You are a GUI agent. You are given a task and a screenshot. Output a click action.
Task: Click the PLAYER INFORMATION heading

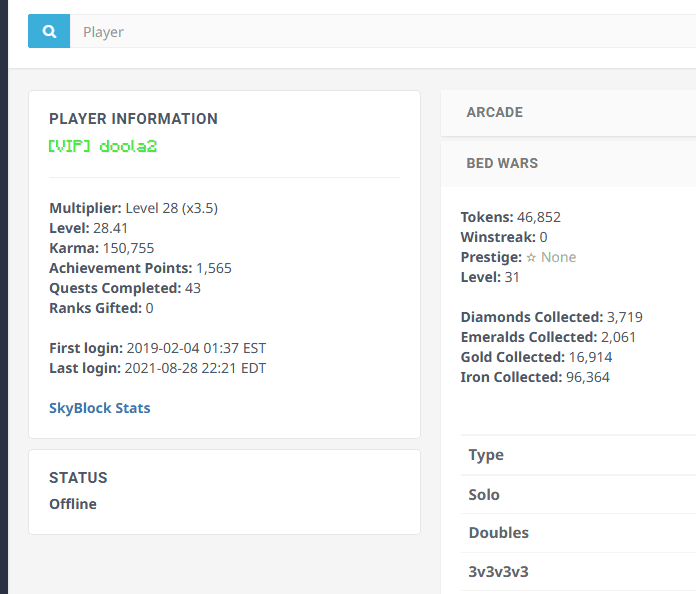[x=133, y=119]
